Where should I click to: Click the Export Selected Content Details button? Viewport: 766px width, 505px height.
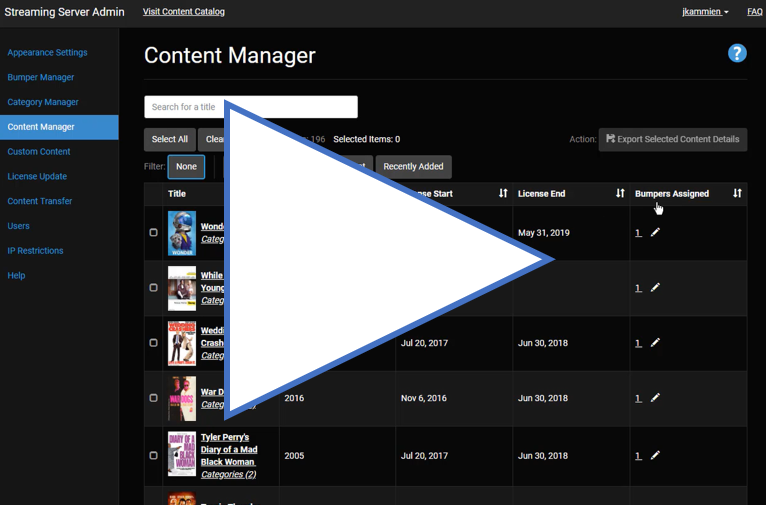[x=672, y=139]
